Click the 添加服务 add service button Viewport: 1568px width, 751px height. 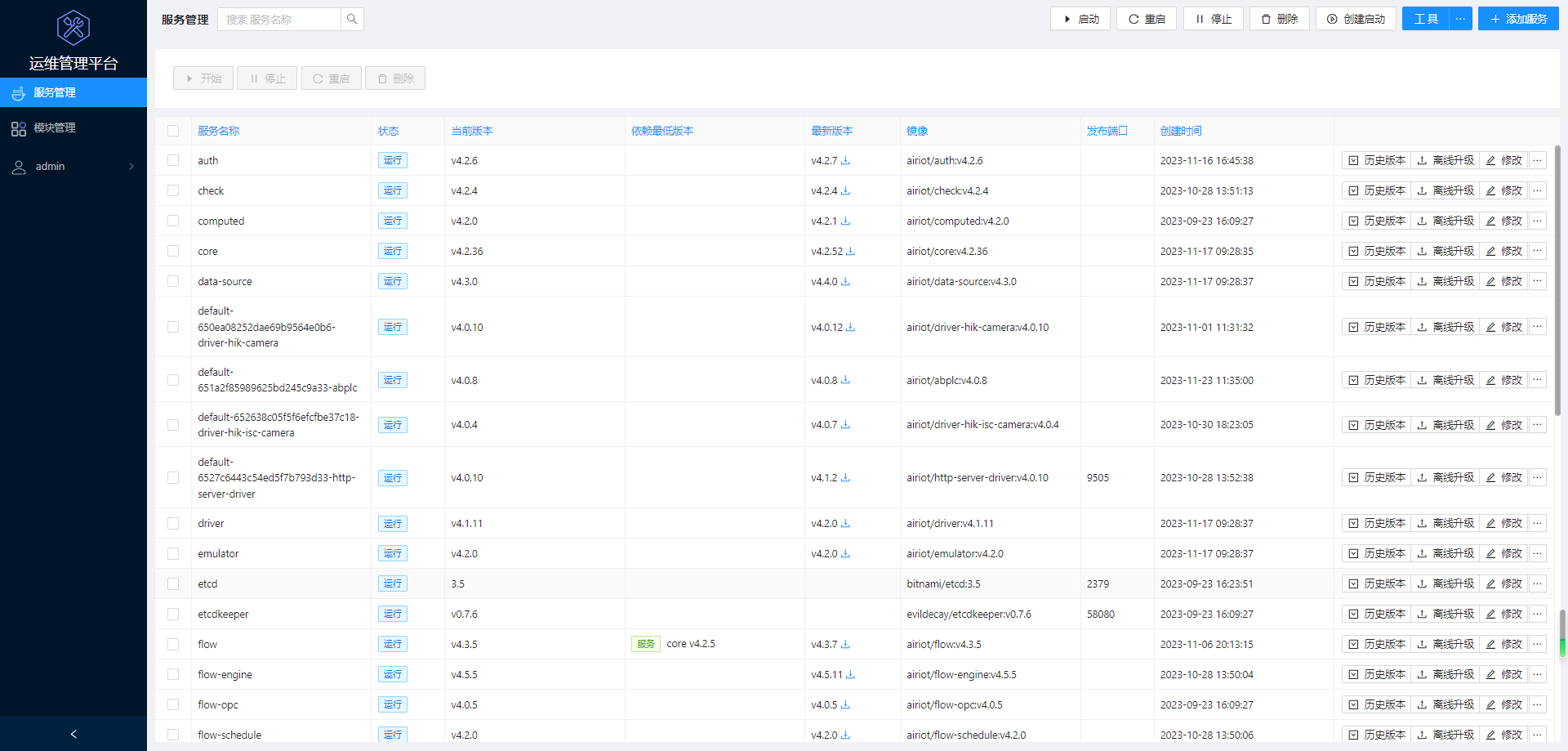(x=1518, y=19)
